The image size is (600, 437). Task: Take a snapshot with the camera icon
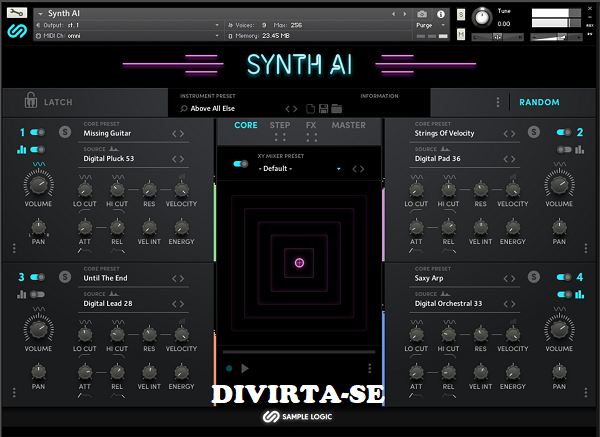pyautogui.click(x=422, y=14)
